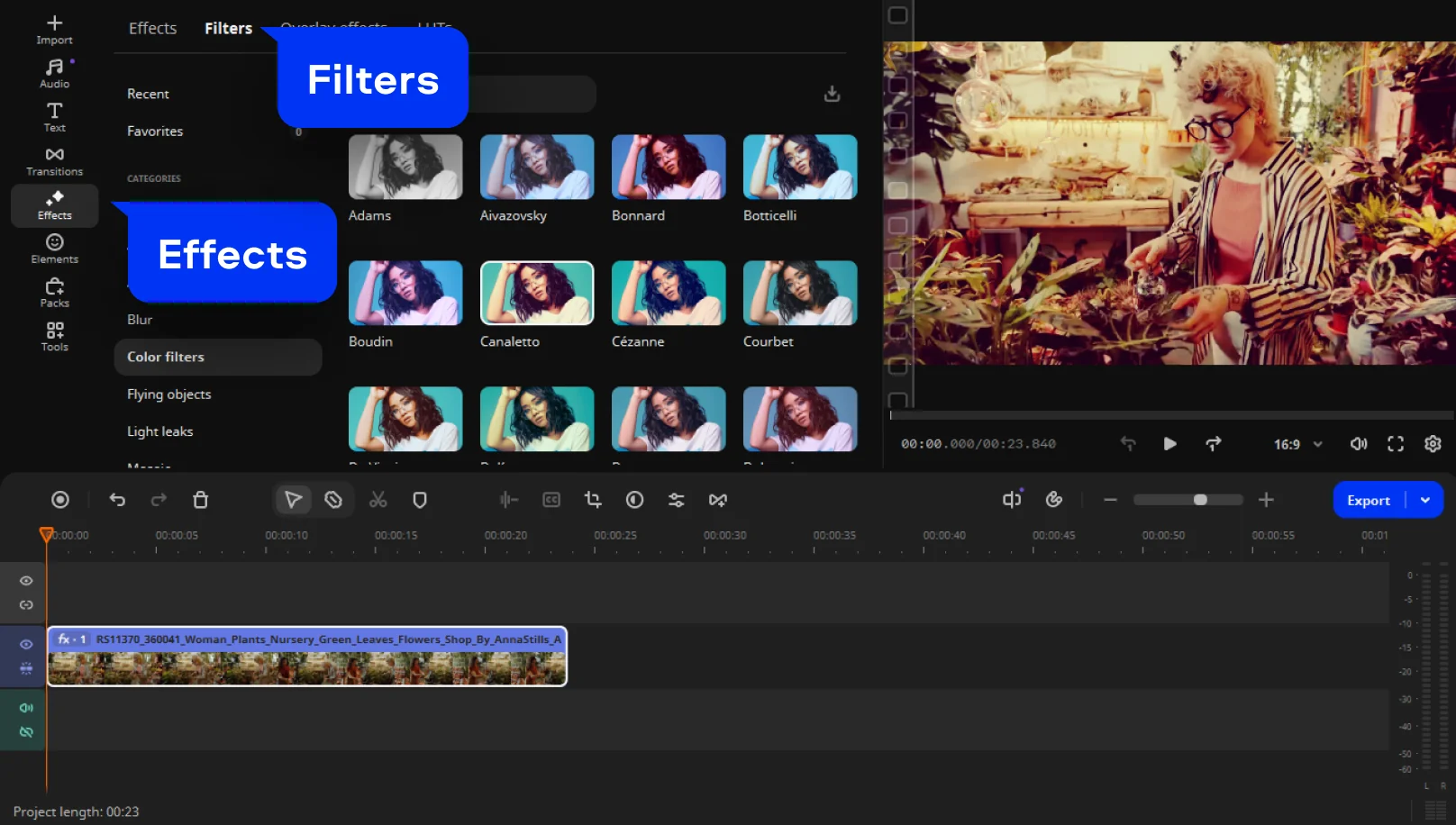Click the Export button
The image size is (1456, 825).
(x=1368, y=501)
